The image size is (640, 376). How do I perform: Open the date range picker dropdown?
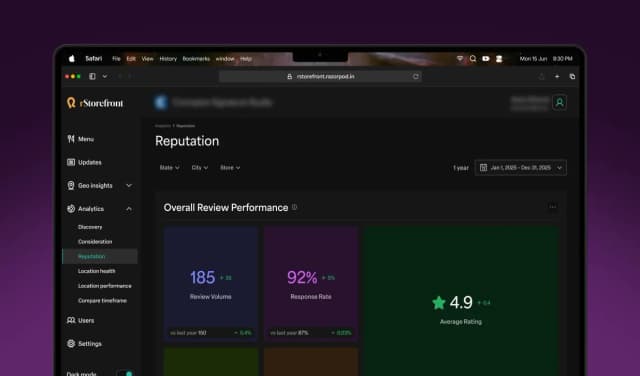coord(520,168)
